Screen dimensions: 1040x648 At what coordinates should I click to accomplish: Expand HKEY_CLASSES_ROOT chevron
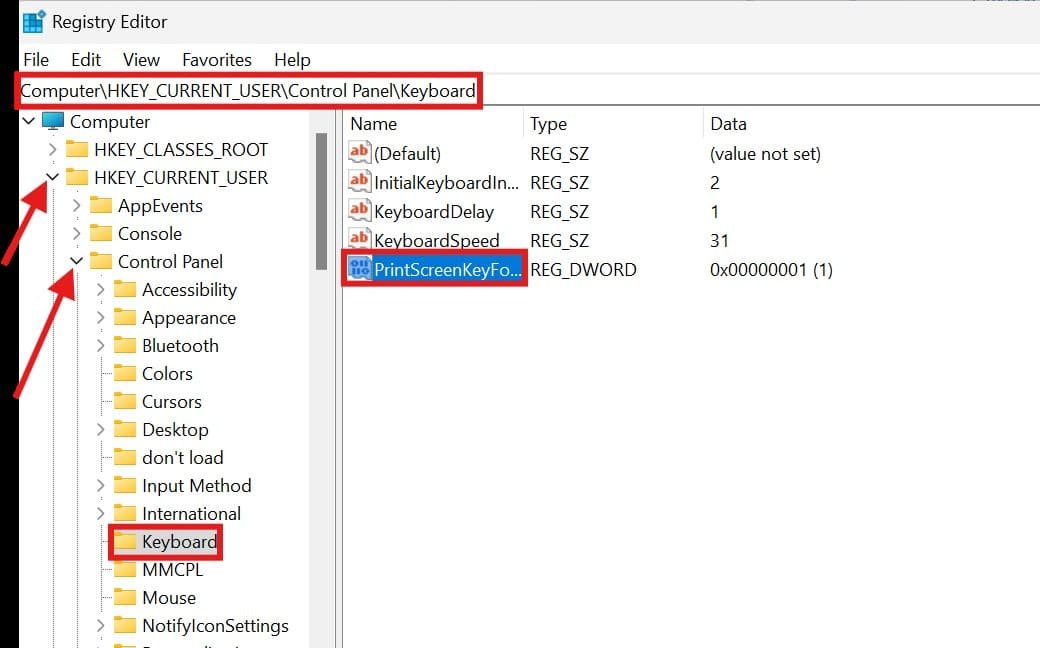pyautogui.click(x=52, y=149)
